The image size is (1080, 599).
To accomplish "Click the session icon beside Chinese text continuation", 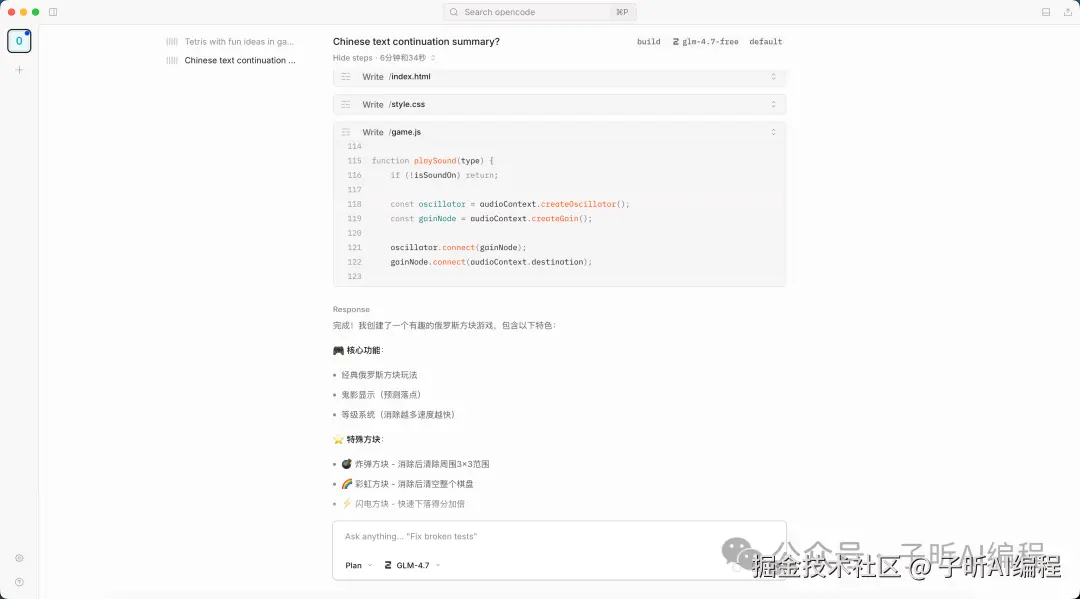I will coord(172,61).
